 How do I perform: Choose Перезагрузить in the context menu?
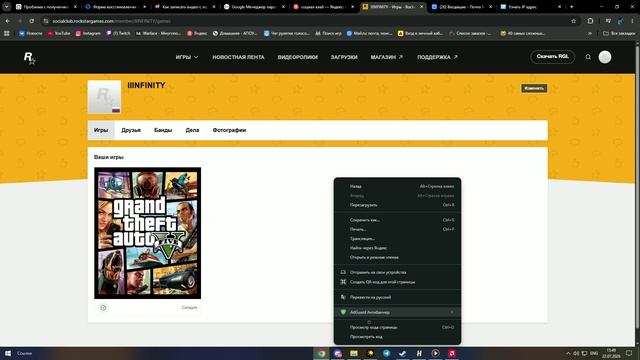click(398, 205)
